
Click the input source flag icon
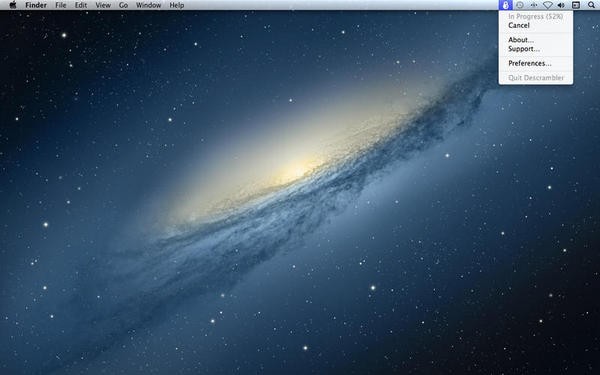576,5
